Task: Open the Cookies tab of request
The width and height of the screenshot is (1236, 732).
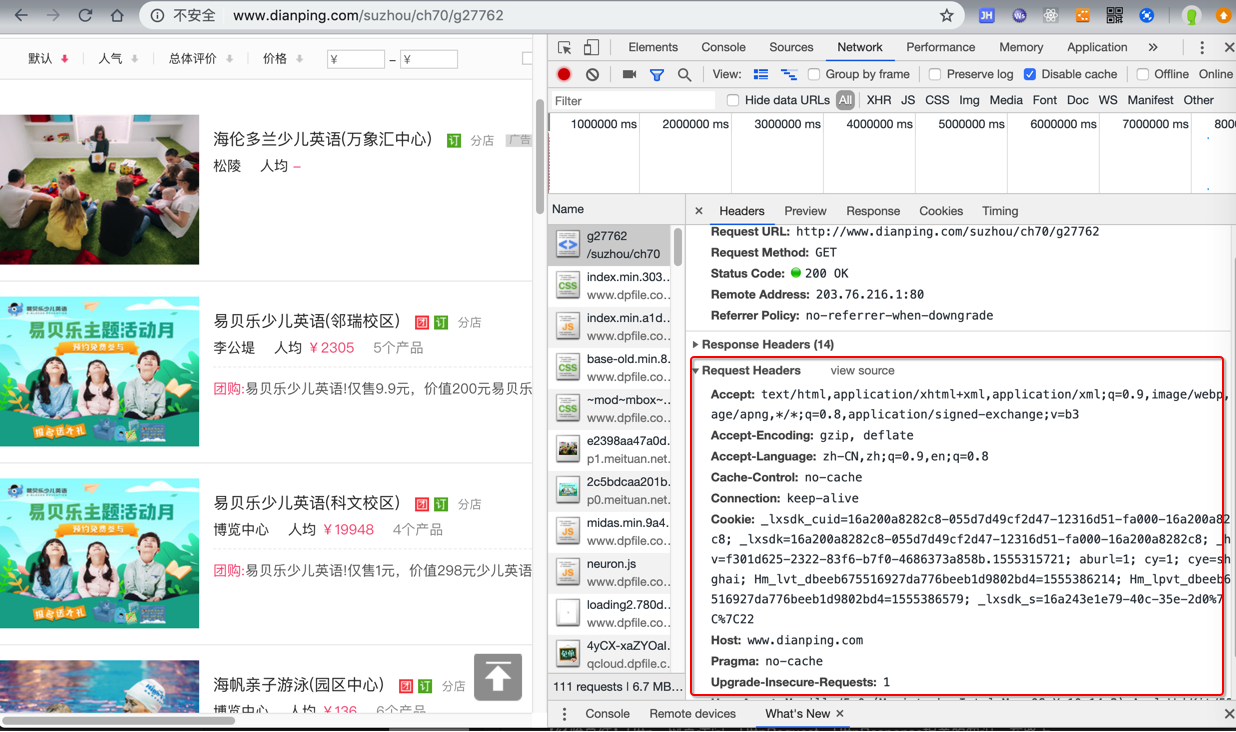Action: 941,211
